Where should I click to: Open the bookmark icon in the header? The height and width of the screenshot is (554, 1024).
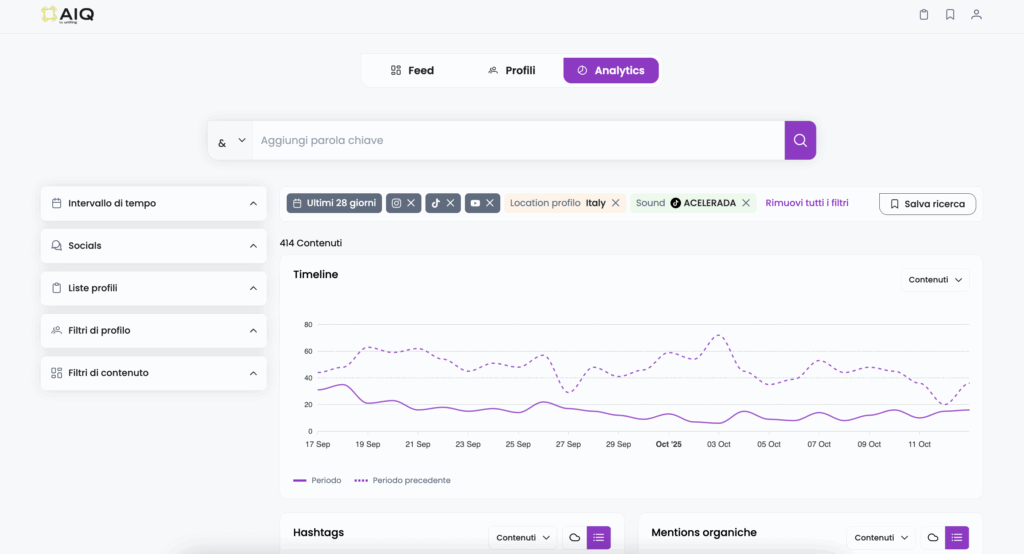(x=950, y=15)
